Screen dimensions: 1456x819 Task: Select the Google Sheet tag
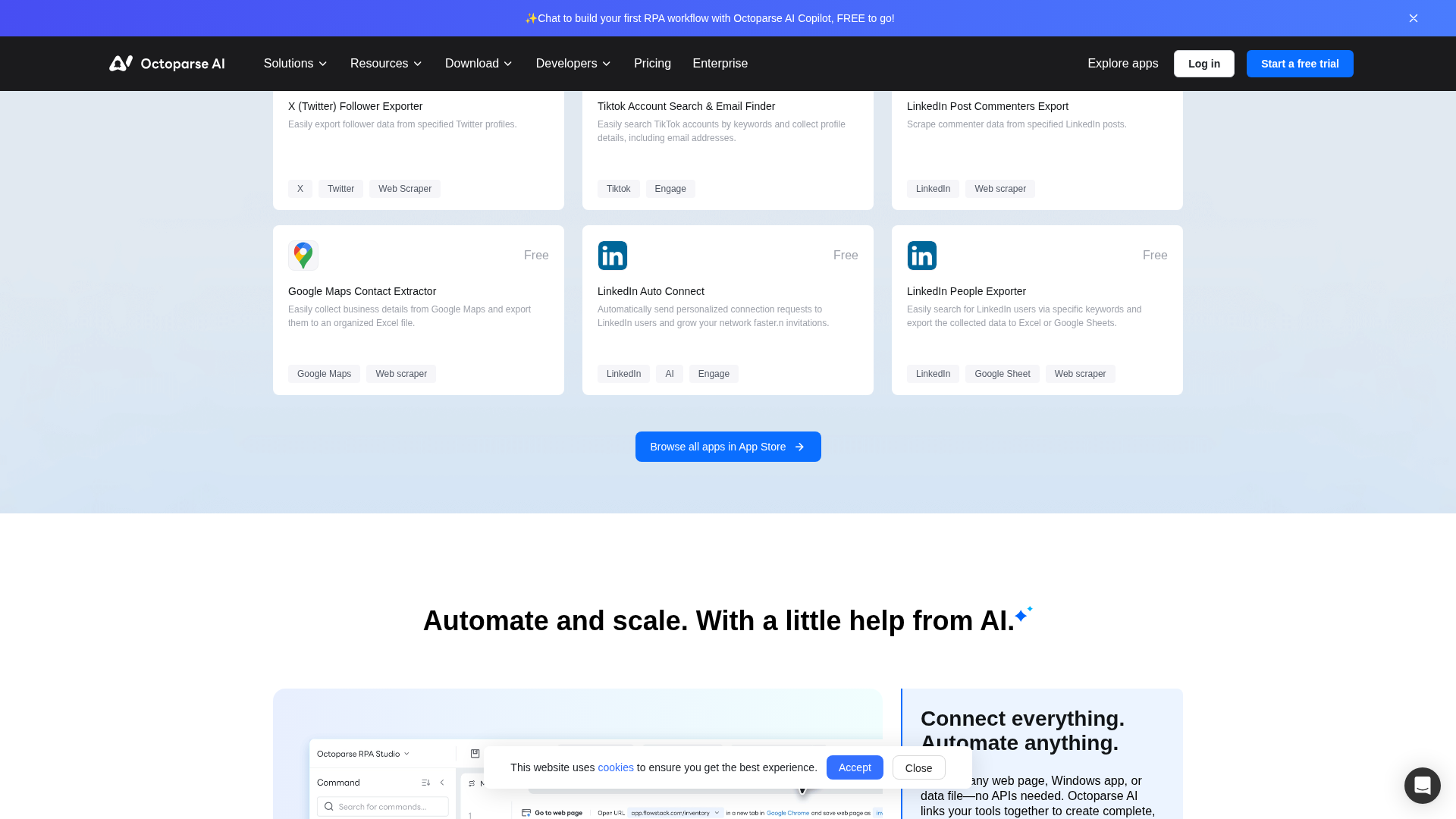point(1002,374)
